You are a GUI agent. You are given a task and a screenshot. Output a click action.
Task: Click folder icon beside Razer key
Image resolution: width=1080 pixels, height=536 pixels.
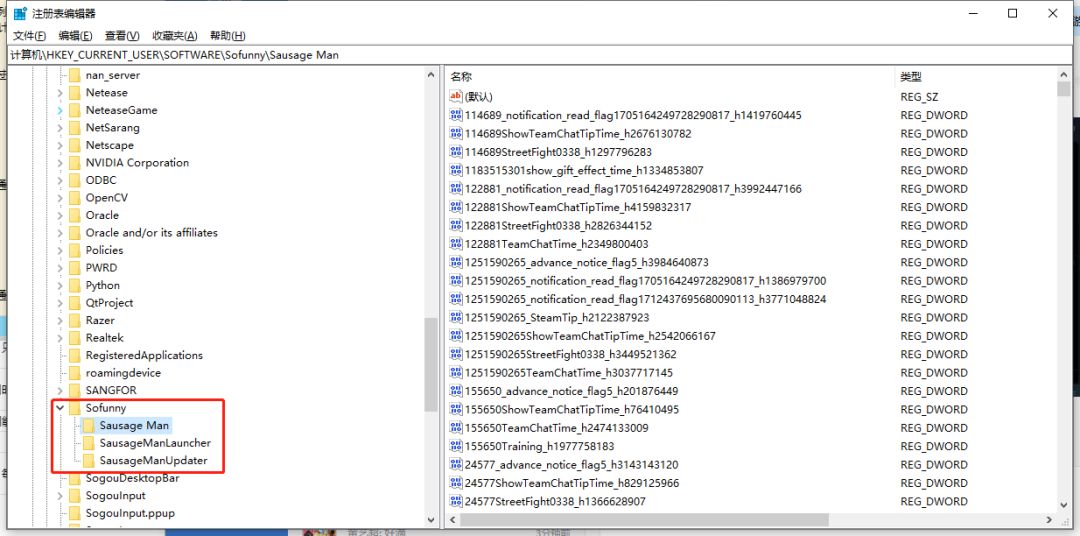click(x=74, y=320)
